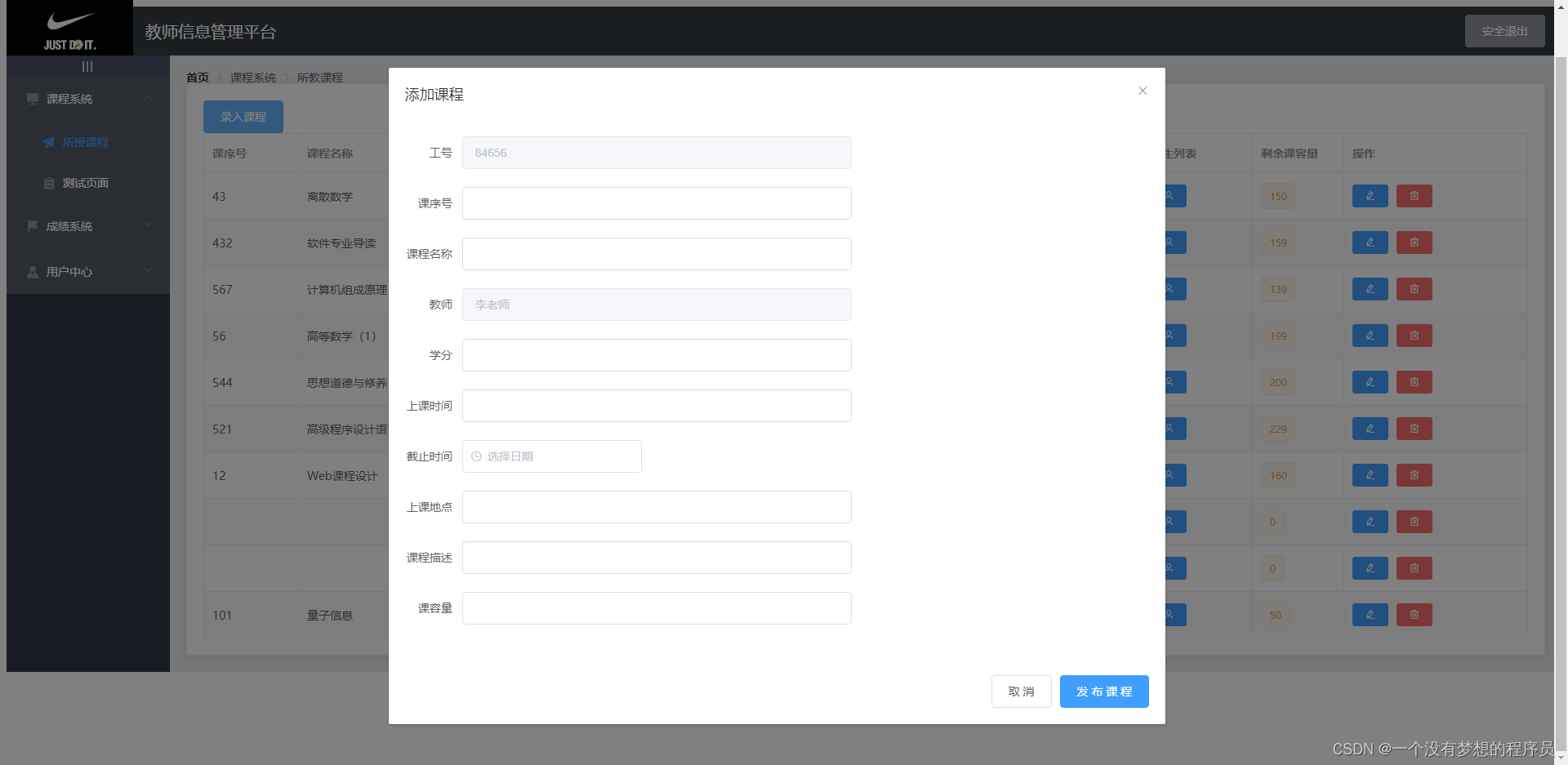Edit the course with 160 remaining
Viewport: 1568px width, 765px height.
(1370, 475)
